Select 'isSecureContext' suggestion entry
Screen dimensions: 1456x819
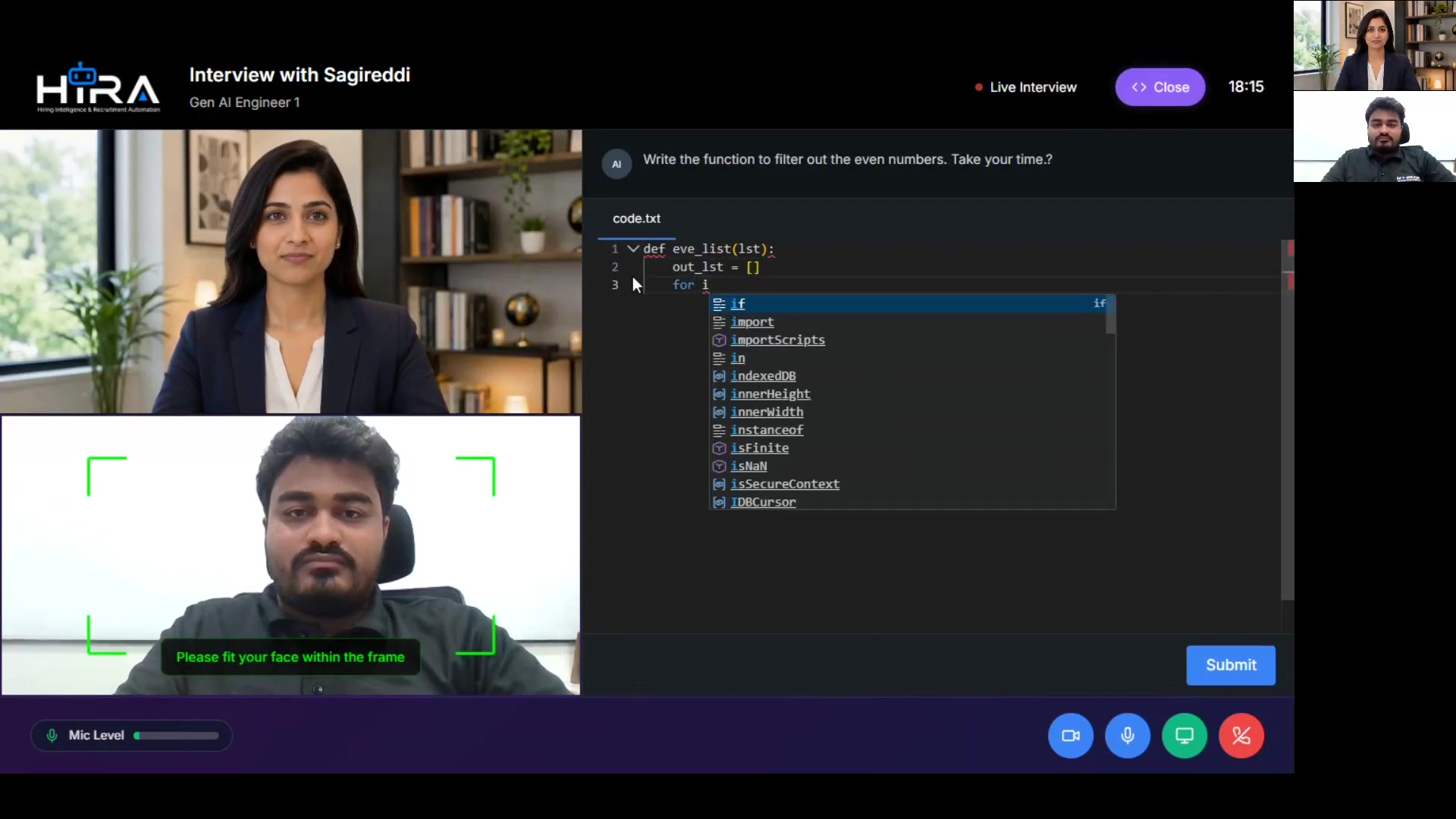[907, 484]
